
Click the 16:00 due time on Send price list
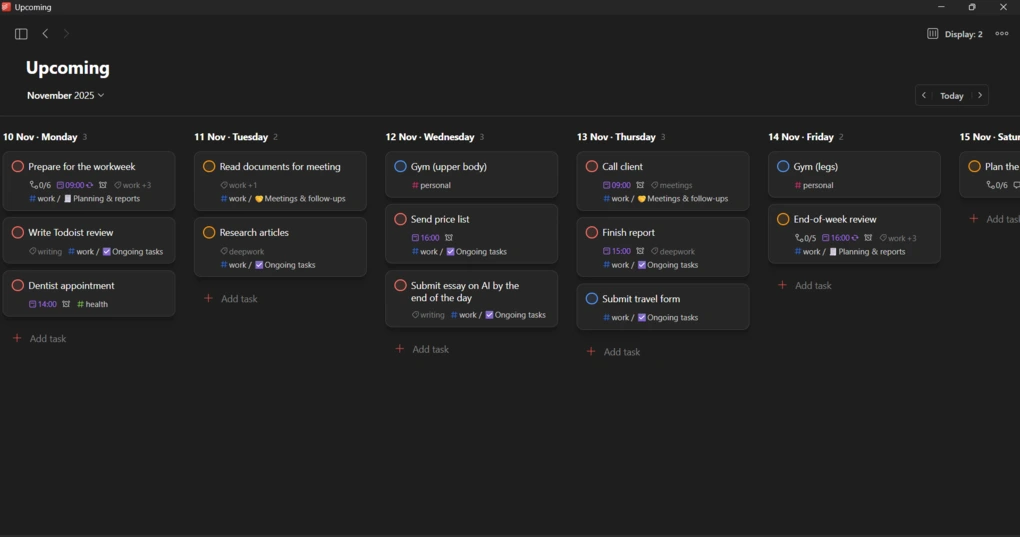tap(426, 238)
